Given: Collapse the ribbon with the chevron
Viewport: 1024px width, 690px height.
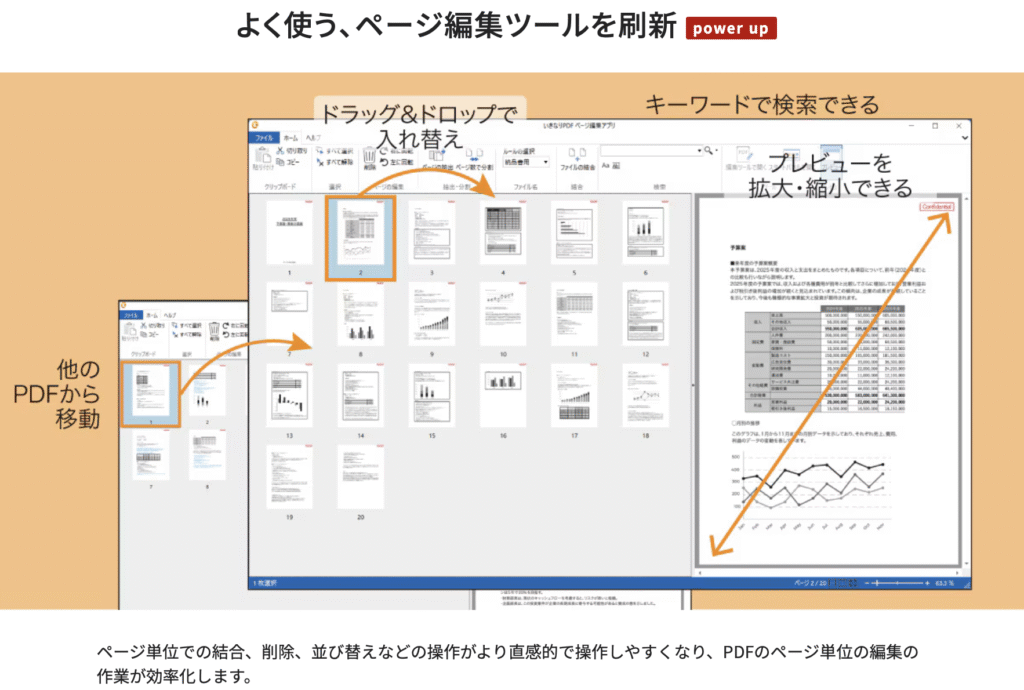Looking at the screenshot, I should [965, 138].
